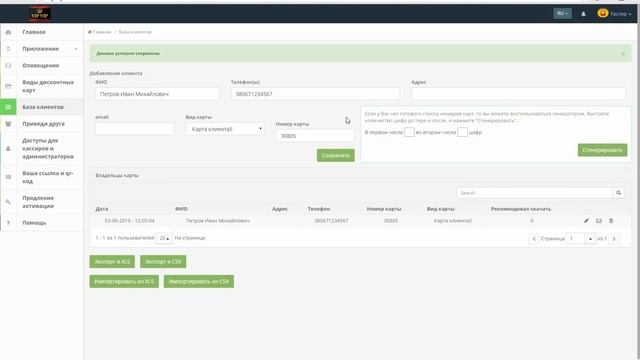The width and height of the screenshot is (640, 360).
Task: Sort table by ФИО column header
Action: pyautogui.click(x=181, y=209)
